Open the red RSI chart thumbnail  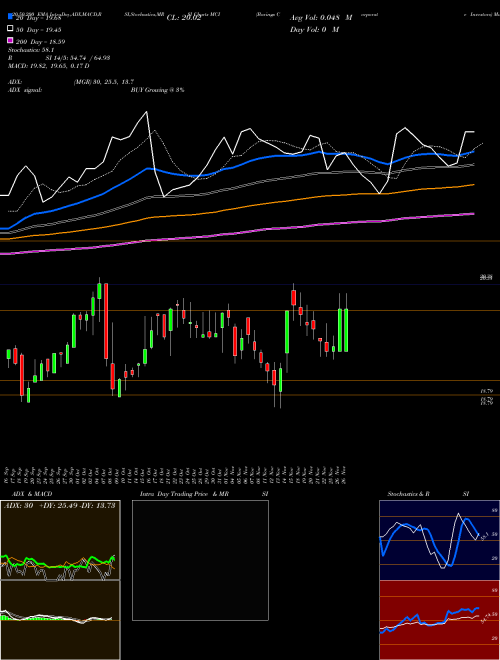tap(439, 620)
